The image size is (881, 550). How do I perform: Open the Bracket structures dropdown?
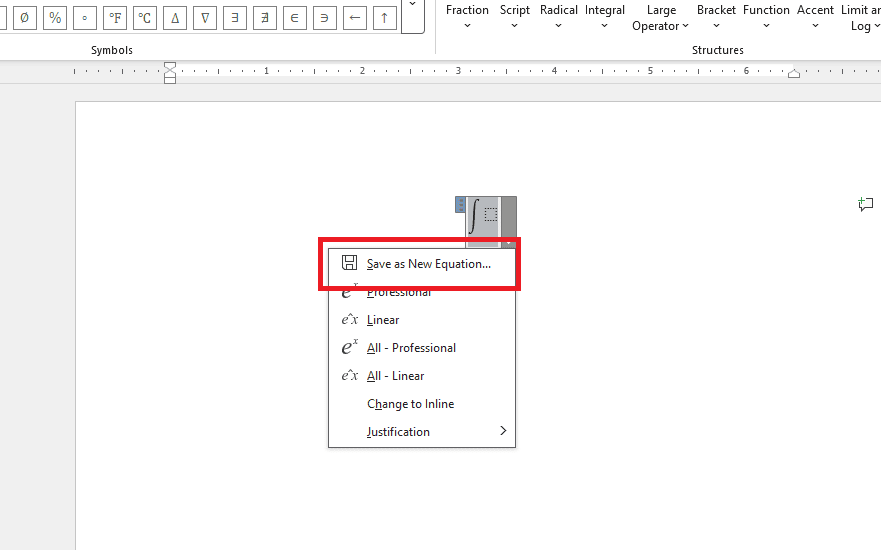716,17
